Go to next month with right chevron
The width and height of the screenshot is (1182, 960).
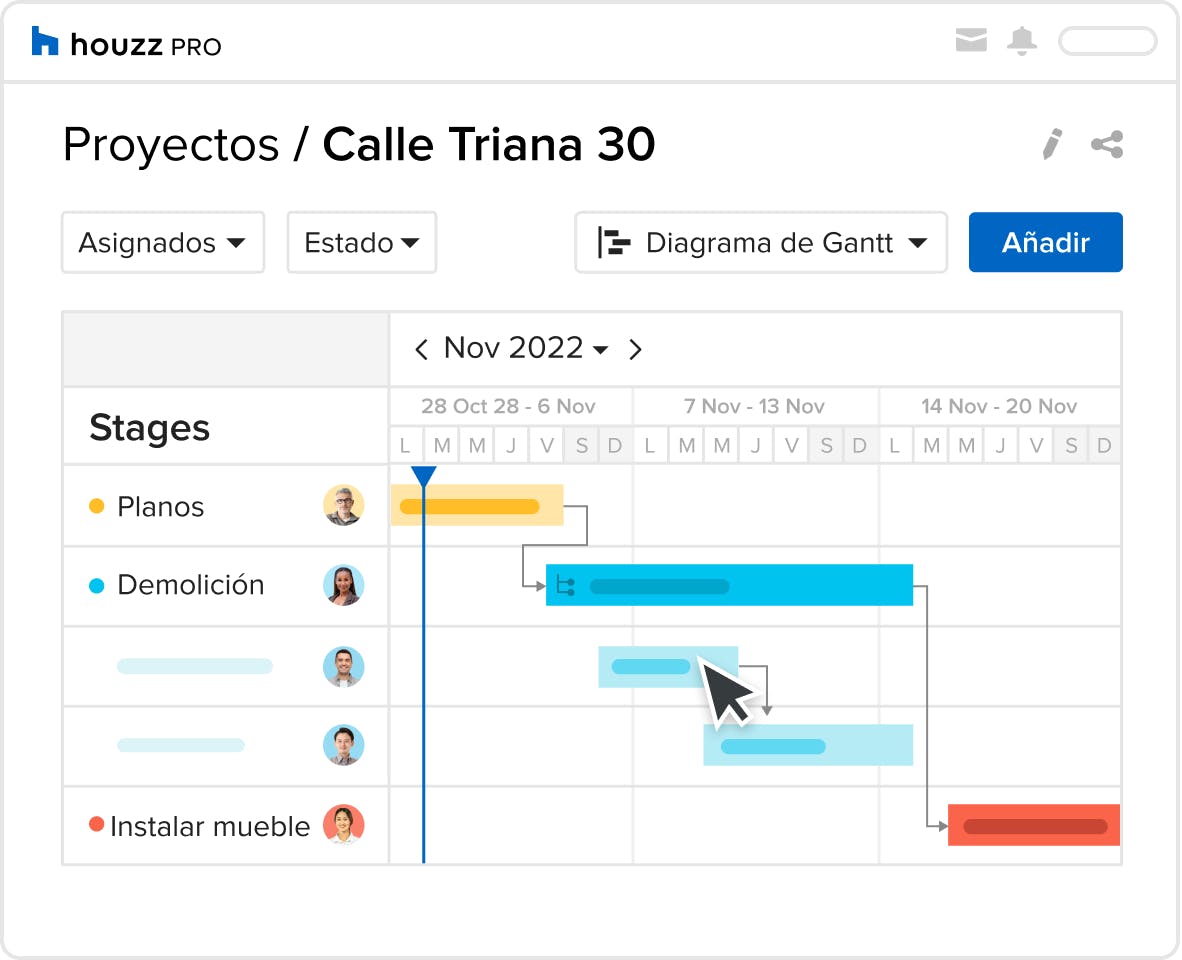pyautogui.click(x=635, y=349)
